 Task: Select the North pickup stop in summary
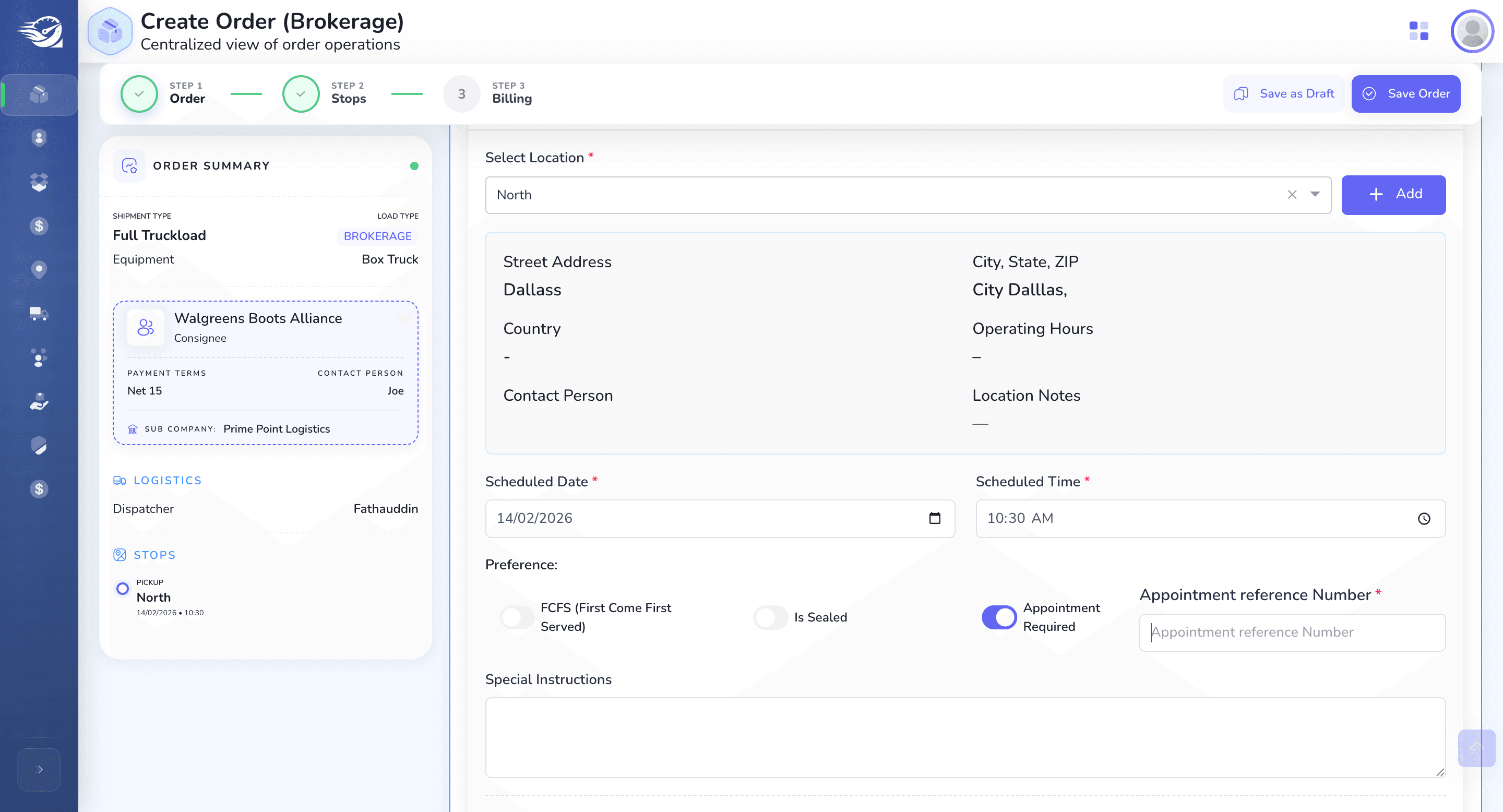(x=153, y=598)
